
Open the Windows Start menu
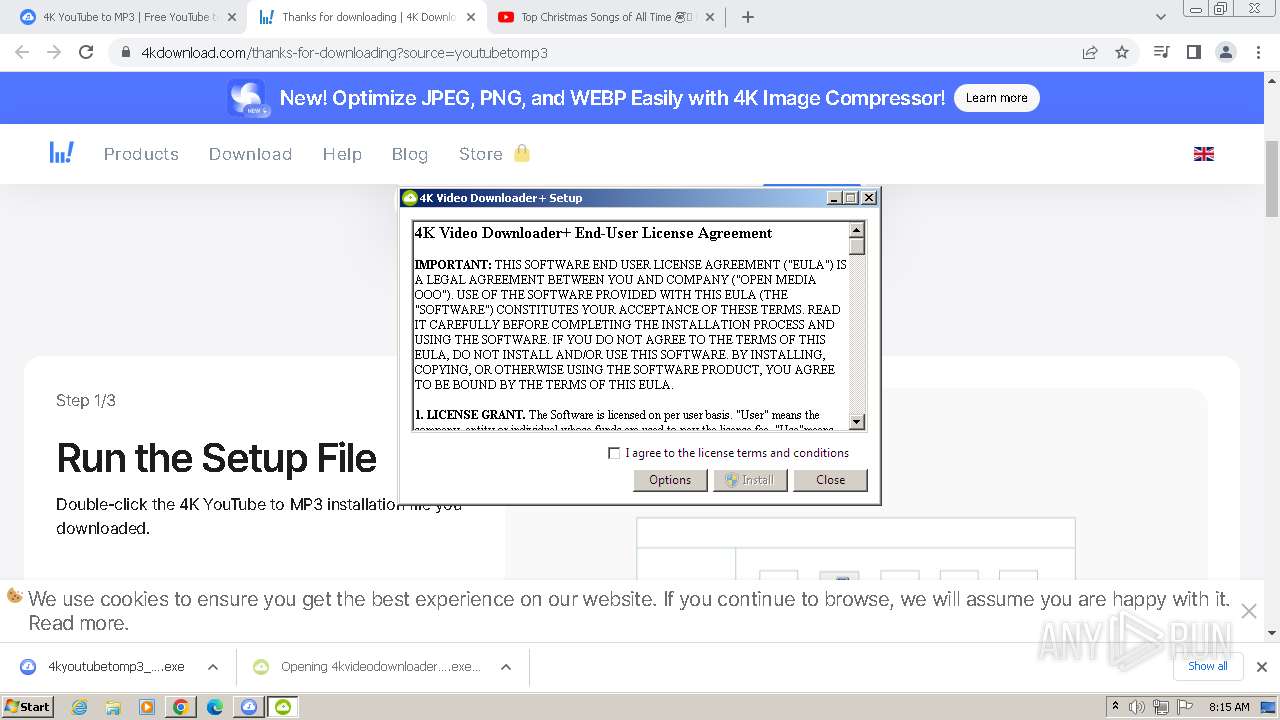coord(27,707)
